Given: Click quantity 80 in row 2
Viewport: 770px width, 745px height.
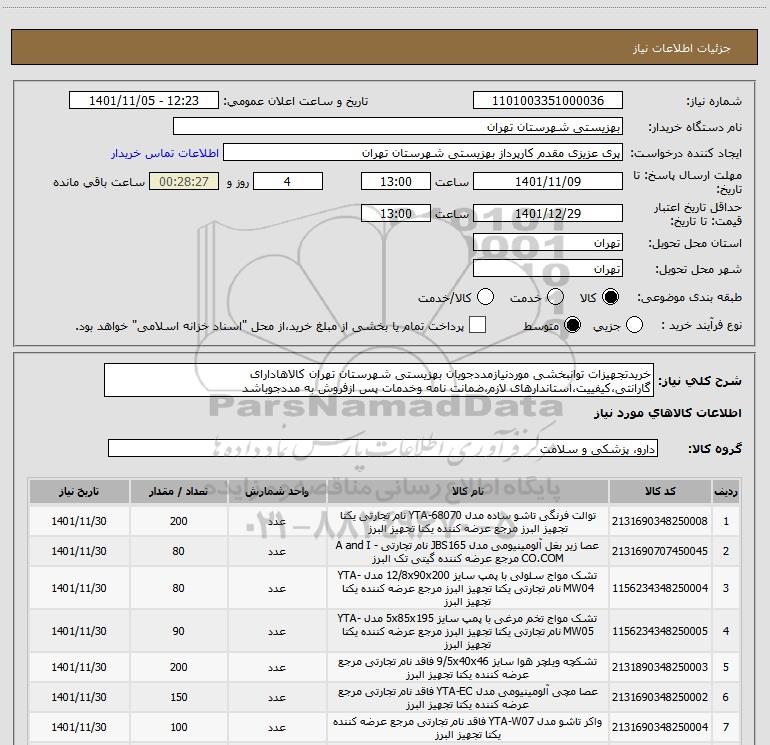Looking at the screenshot, I should 178,552.
